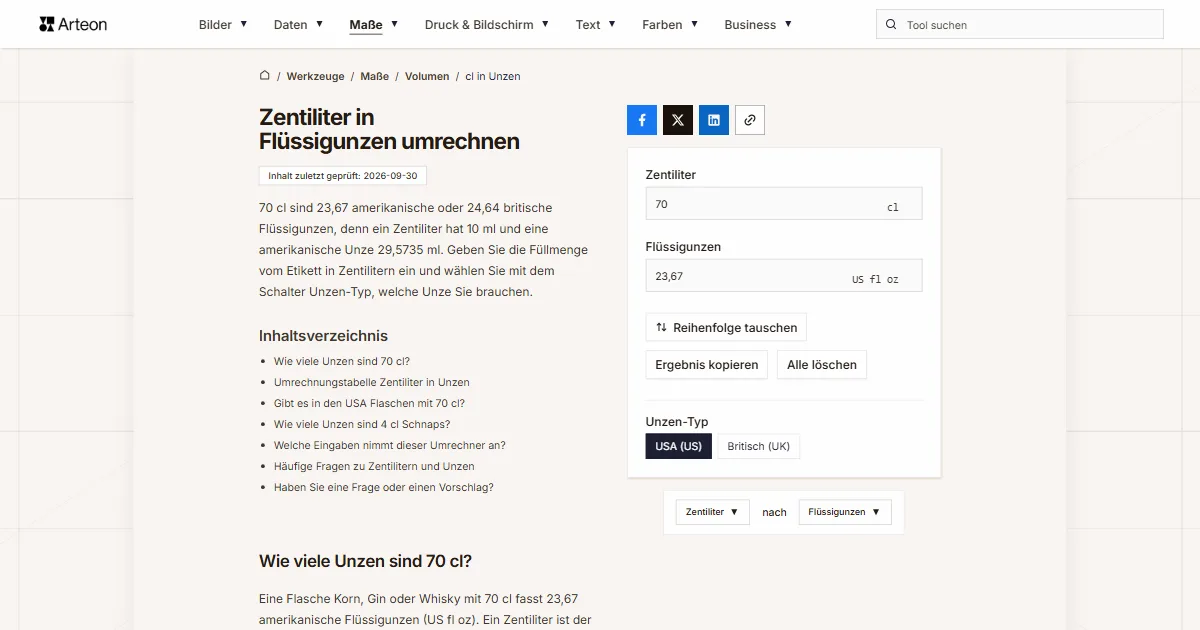Jump to 'Haben Sie eine Frage oder einen Vorschlag?'
Viewport: 1200px width, 630px height.
pyautogui.click(x=384, y=487)
